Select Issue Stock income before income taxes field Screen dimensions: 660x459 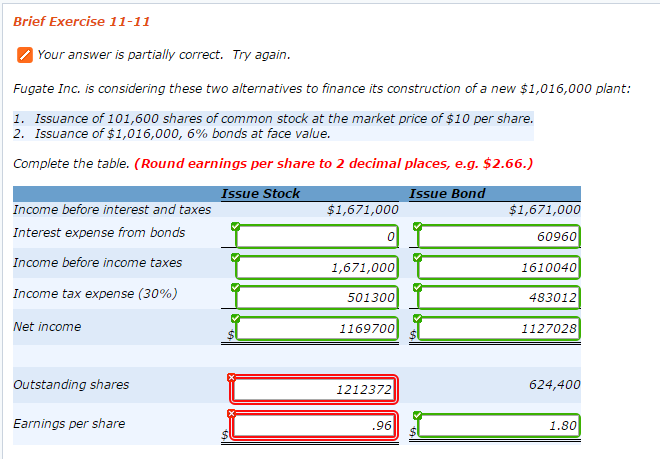(x=317, y=267)
